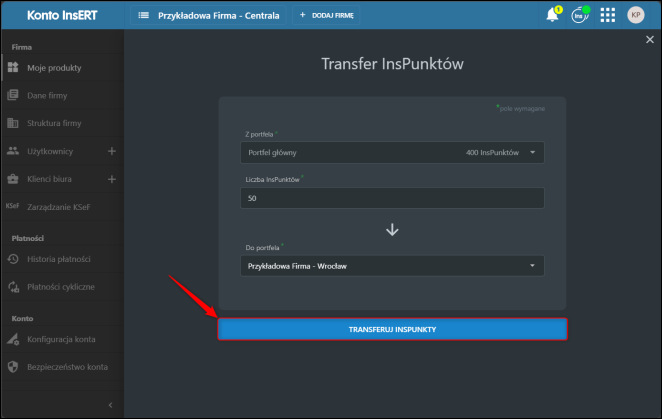662x419 pixels.
Task: Close the Transfer InsPunktów panel
Action: pos(650,40)
